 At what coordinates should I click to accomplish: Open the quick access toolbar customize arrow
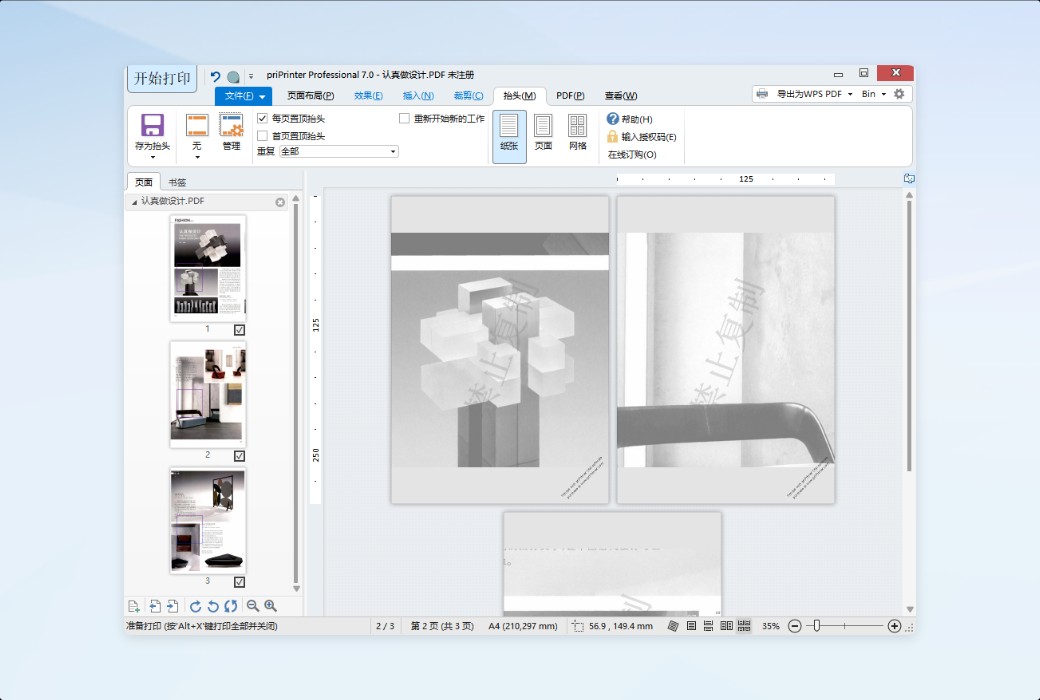250,77
